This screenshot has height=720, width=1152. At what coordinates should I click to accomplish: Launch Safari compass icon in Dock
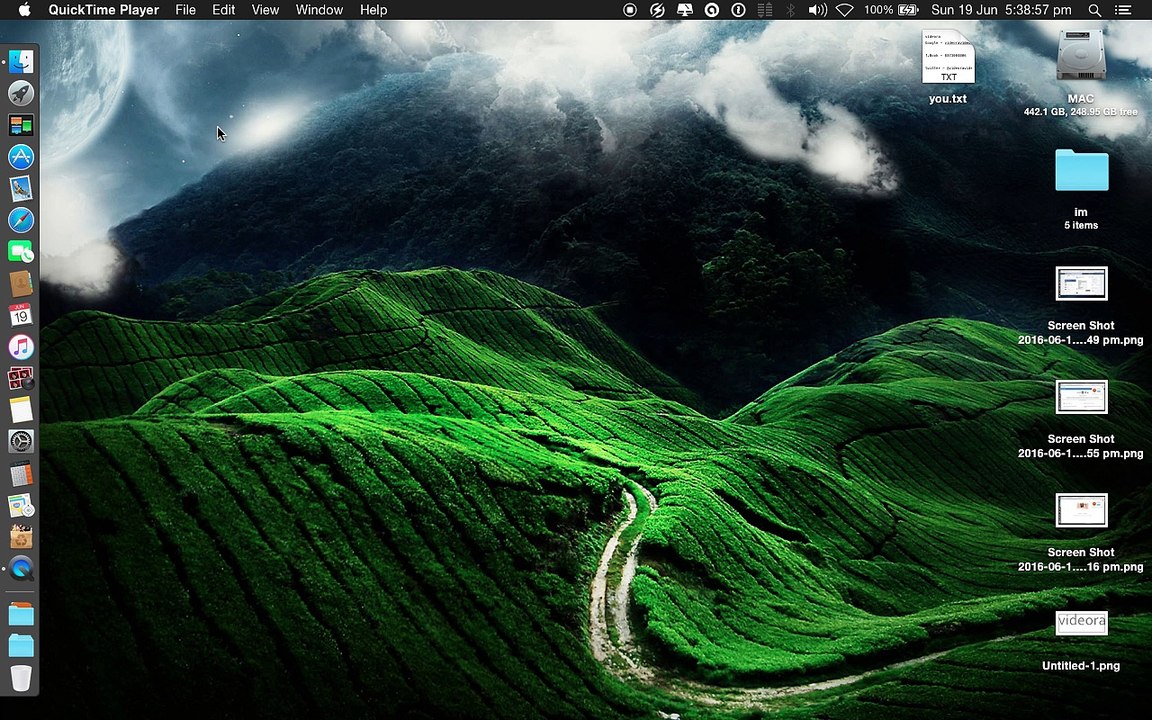coord(21,220)
